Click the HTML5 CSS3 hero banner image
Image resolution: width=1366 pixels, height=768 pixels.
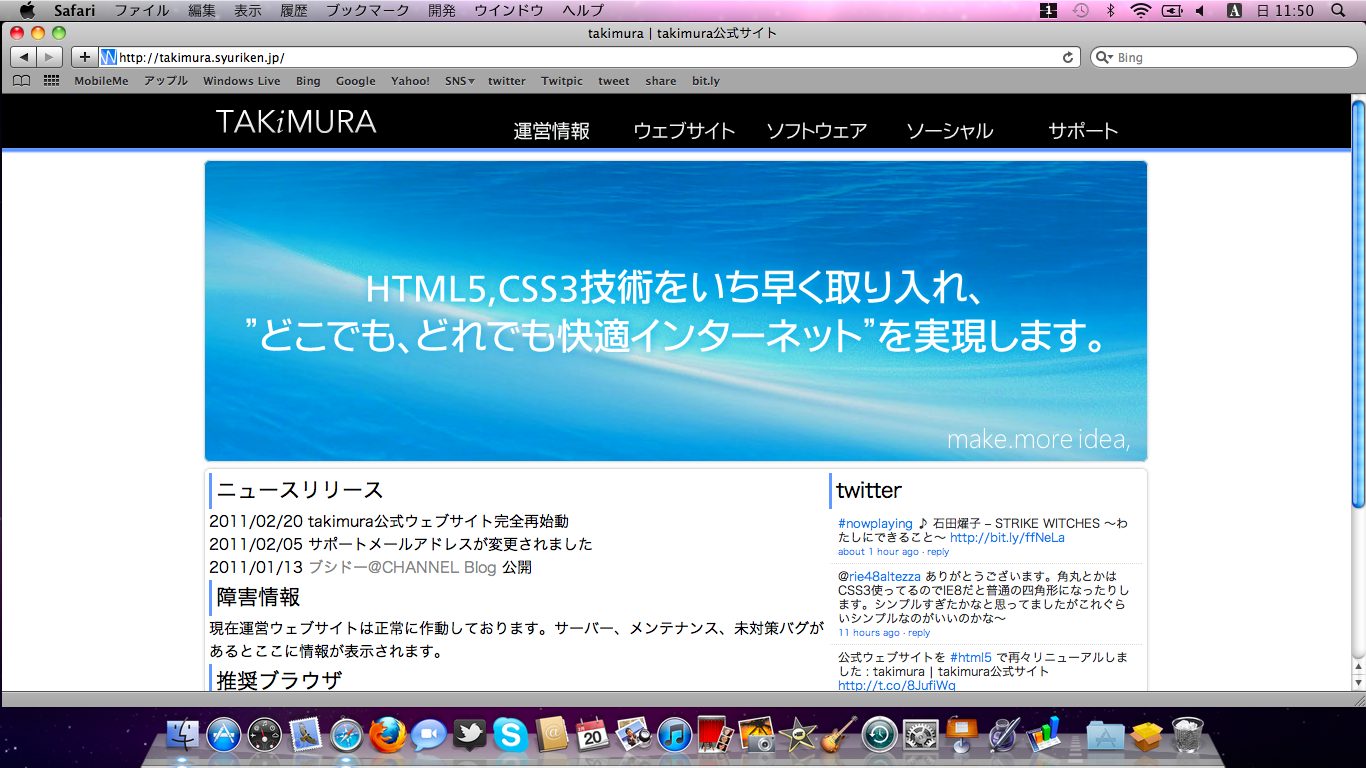pyautogui.click(x=676, y=311)
